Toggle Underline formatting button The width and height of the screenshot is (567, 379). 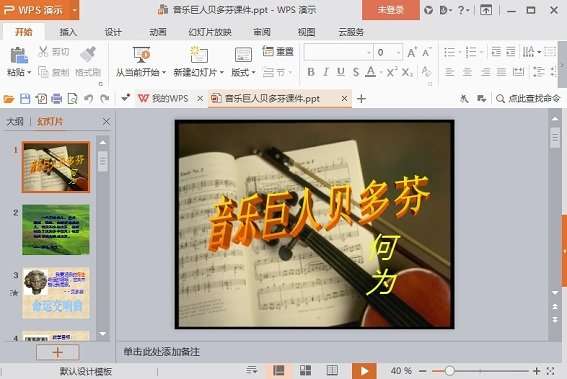[x=341, y=72]
